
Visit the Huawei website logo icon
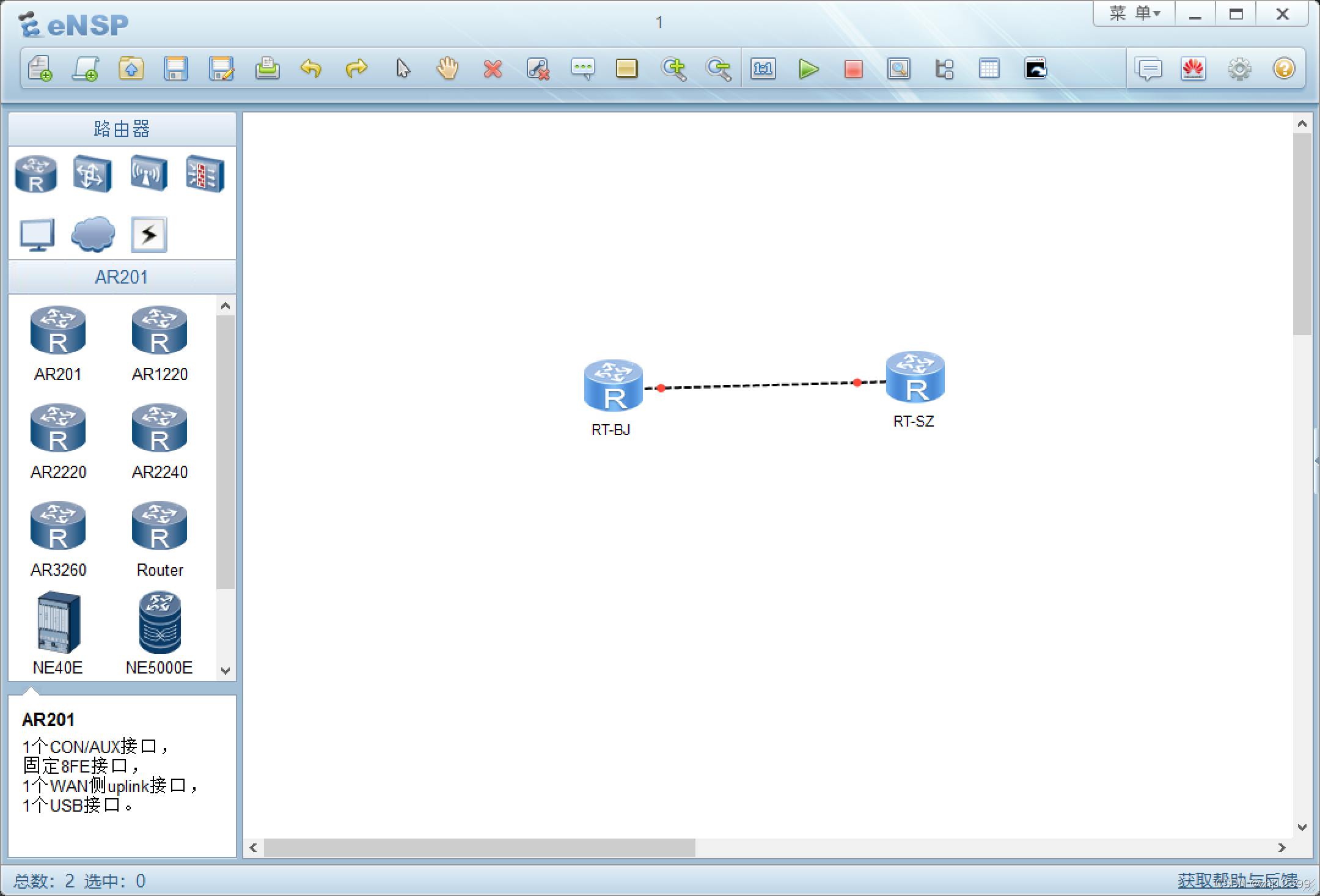coord(1193,68)
